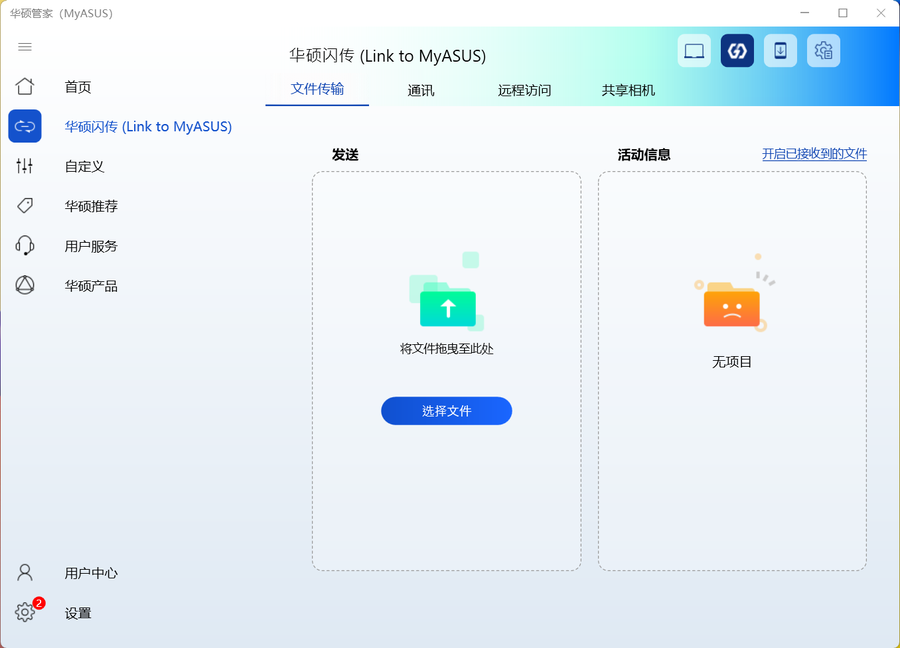Open the 自定义 customization sliders icon

tap(25, 166)
